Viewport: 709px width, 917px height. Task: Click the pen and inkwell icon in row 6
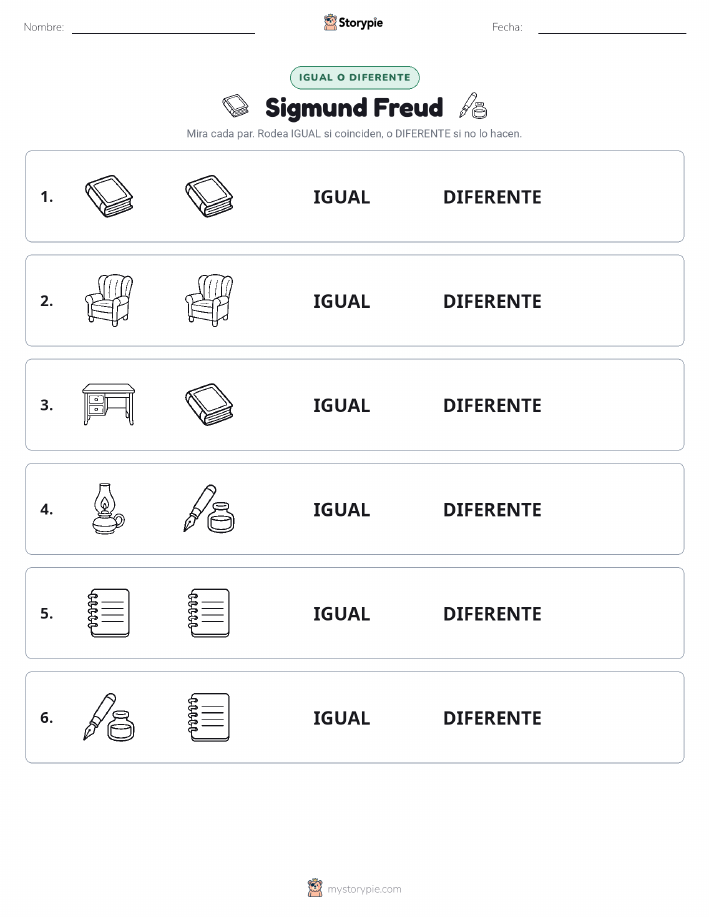pos(109,718)
